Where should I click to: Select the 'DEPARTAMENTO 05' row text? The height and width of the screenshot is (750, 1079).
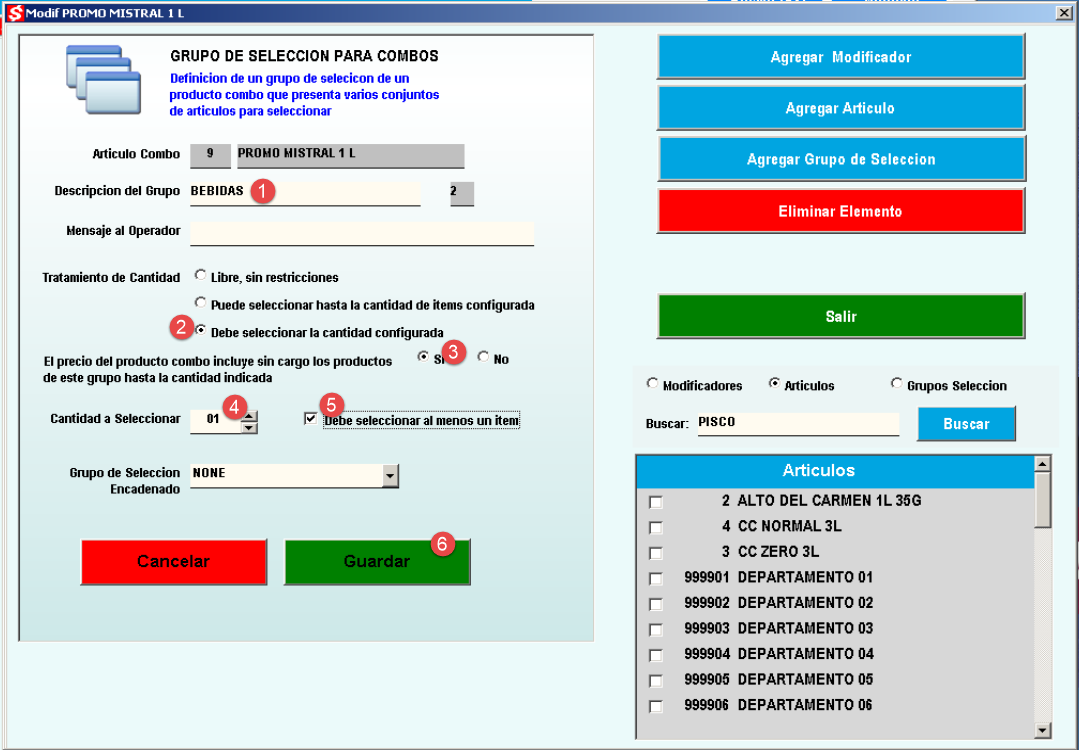coord(805,680)
